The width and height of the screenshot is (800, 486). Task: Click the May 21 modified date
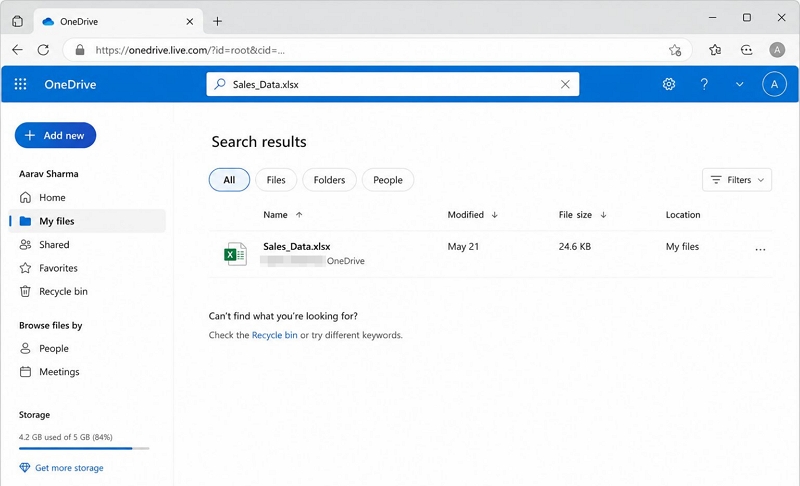coord(463,246)
